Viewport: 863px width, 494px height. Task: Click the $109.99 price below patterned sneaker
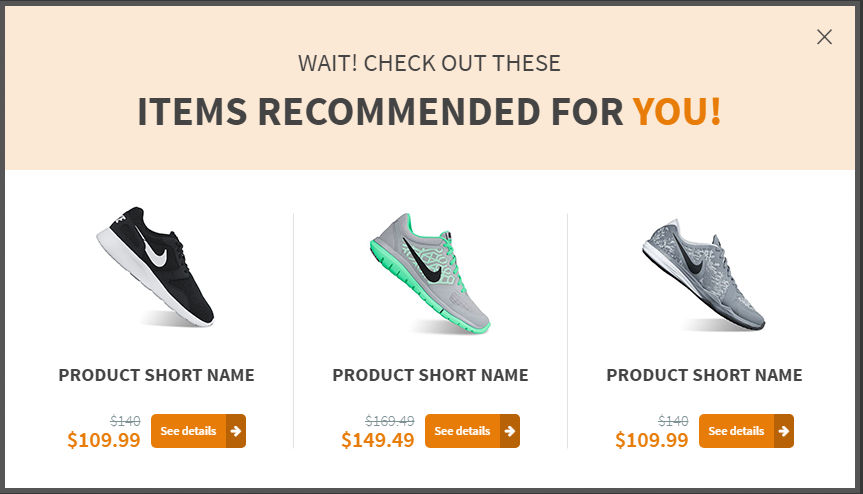click(652, 440)
